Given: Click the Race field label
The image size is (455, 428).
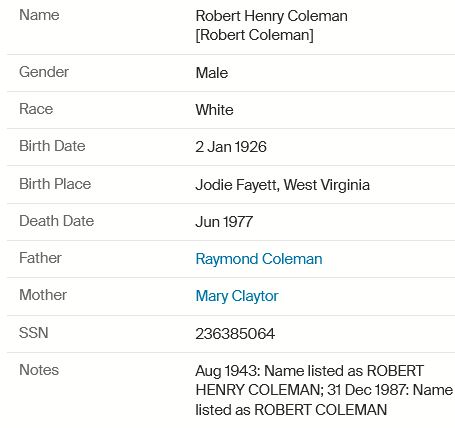Looking at the screenshot, I should 36,109.
